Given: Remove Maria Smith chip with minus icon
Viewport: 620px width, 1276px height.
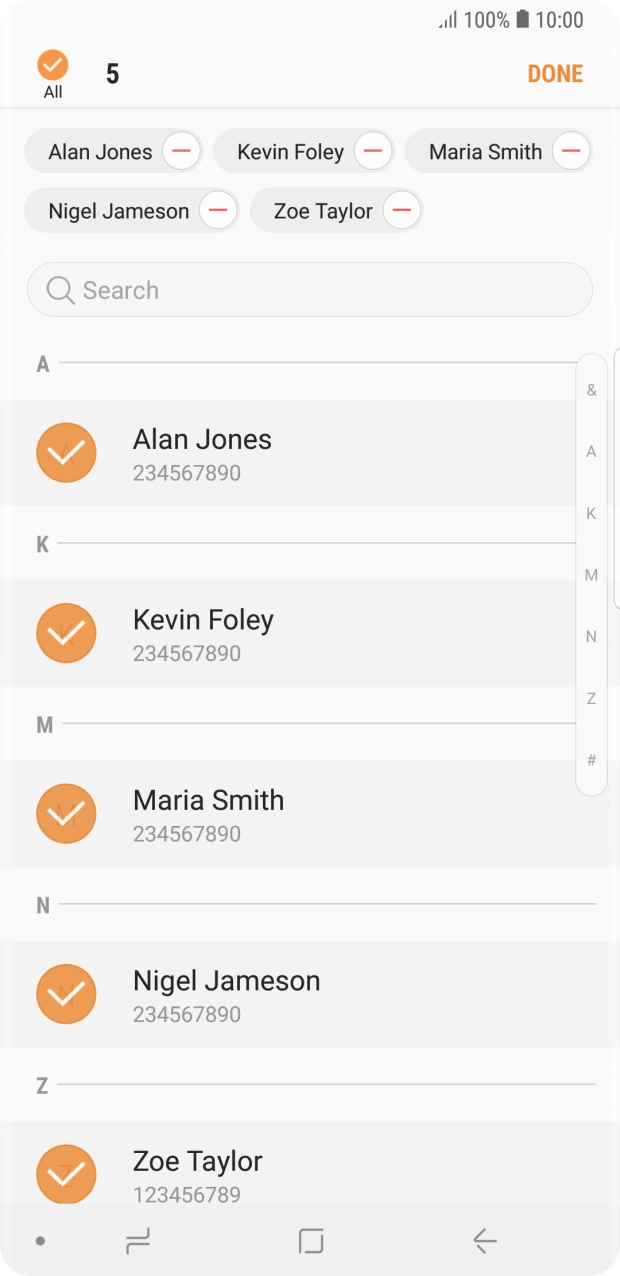Looking at the screenshot, I should click(571, 152).
